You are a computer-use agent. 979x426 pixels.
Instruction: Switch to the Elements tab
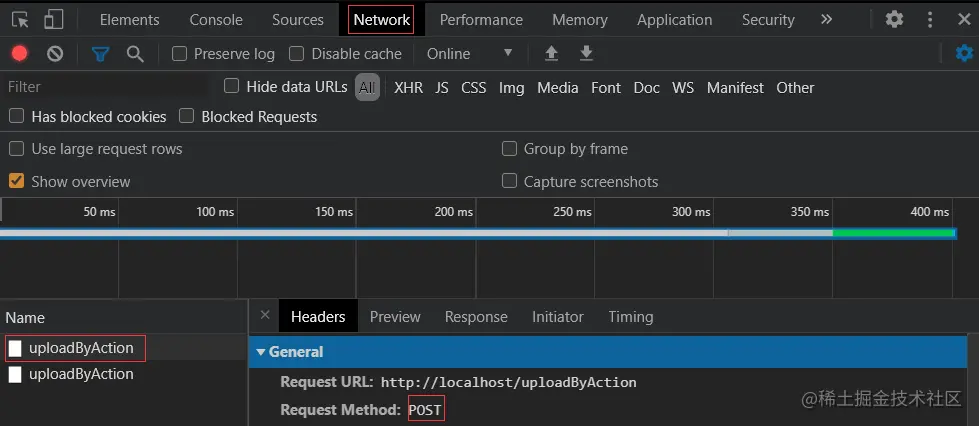(x=129, y=20)
